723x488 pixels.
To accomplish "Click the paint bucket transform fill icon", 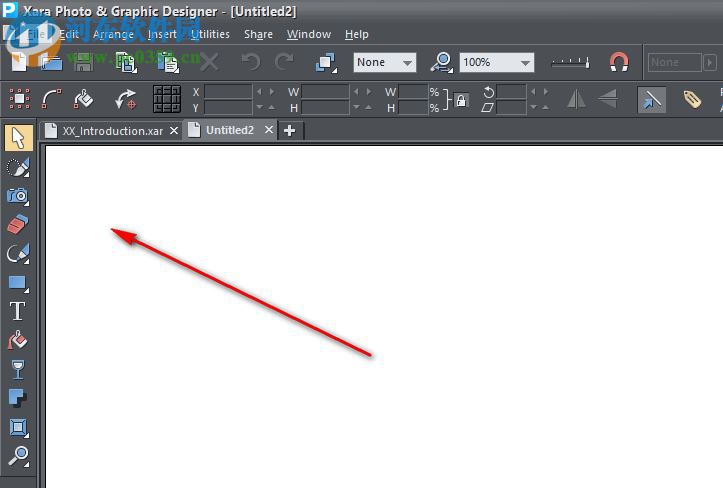I will pos(83,99).
